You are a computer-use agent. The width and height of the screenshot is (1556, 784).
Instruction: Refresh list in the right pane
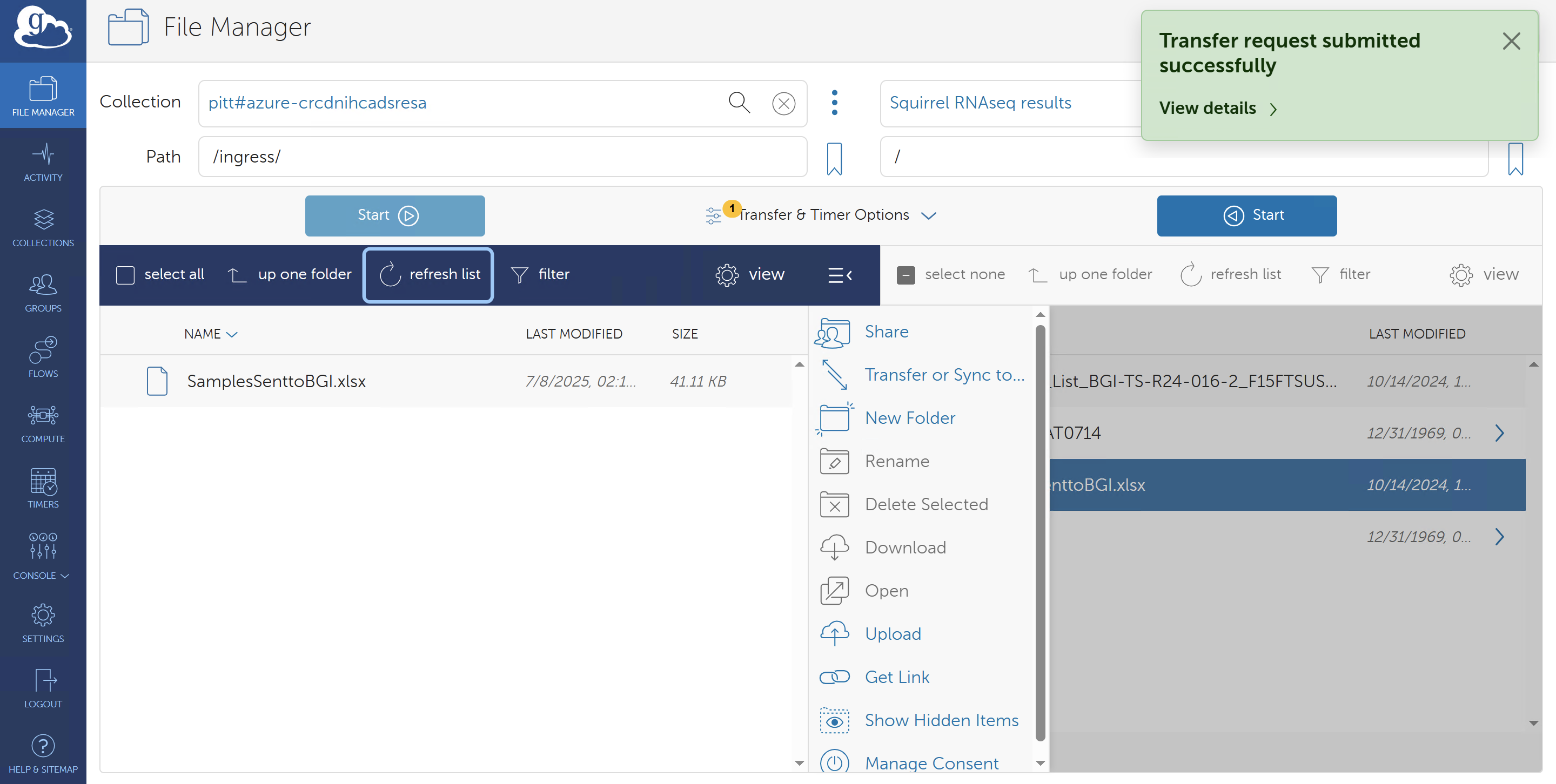coord(1230,275)
